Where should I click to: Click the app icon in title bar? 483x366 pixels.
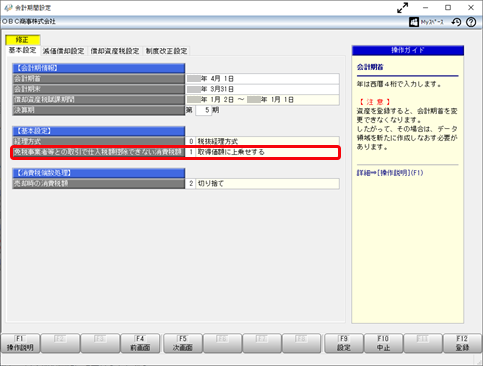[8, 8]
